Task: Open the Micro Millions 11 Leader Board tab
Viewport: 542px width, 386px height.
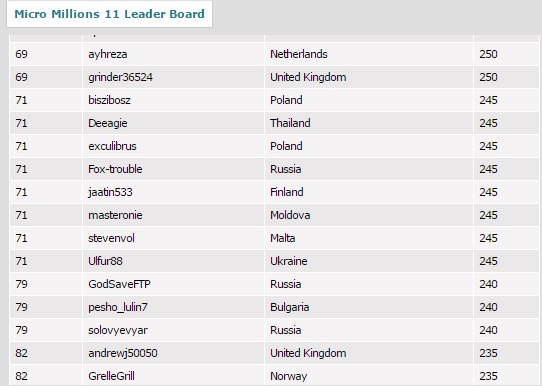Action: (x=109, y=14)
